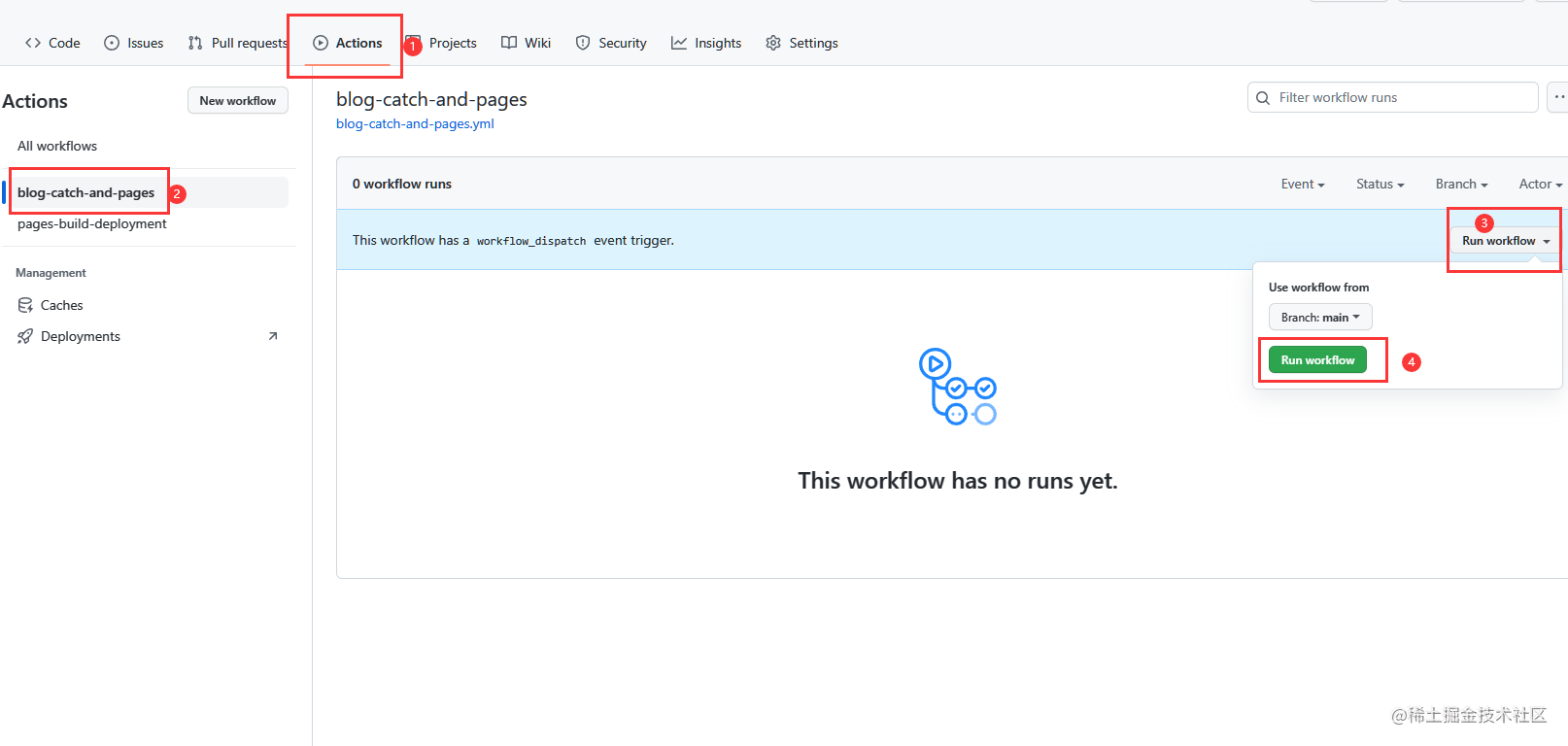Click the Issues circle icon
This screenshot has height=746, width=1568.
coord(112,43)
